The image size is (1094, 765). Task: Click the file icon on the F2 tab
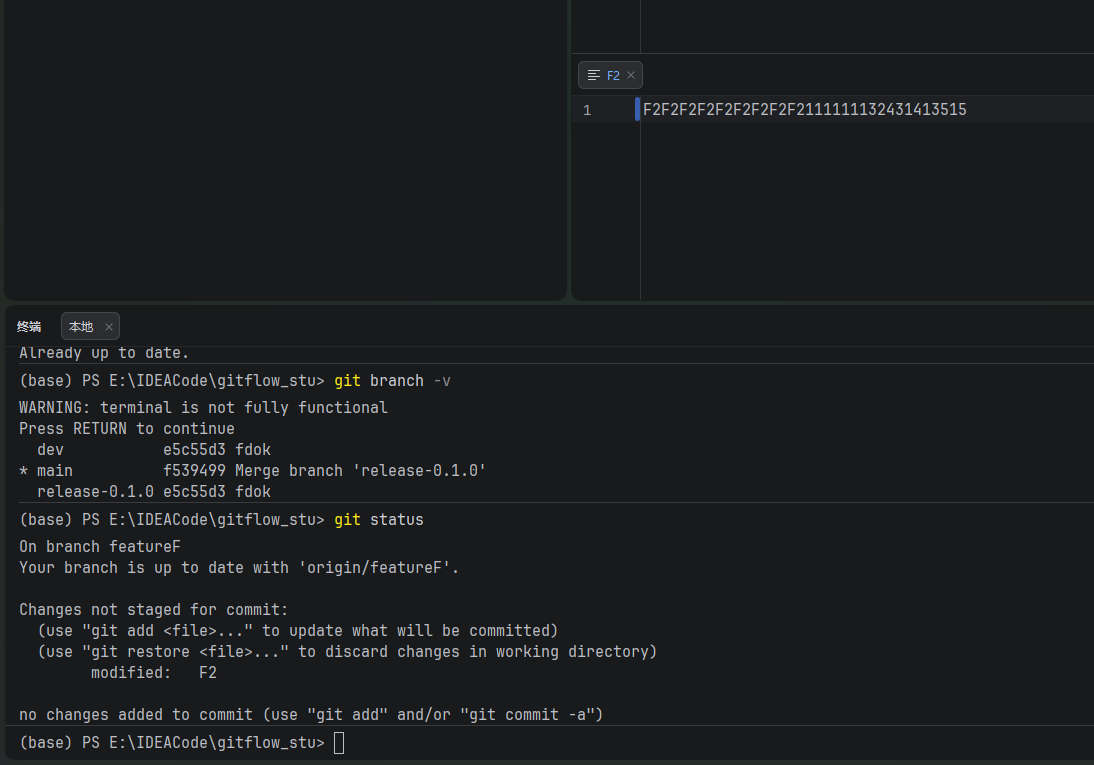[594, 75]
